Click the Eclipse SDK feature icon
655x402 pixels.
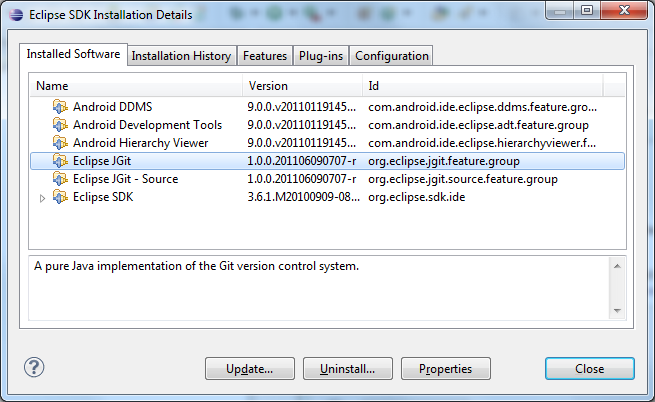[x=60, y=197]
